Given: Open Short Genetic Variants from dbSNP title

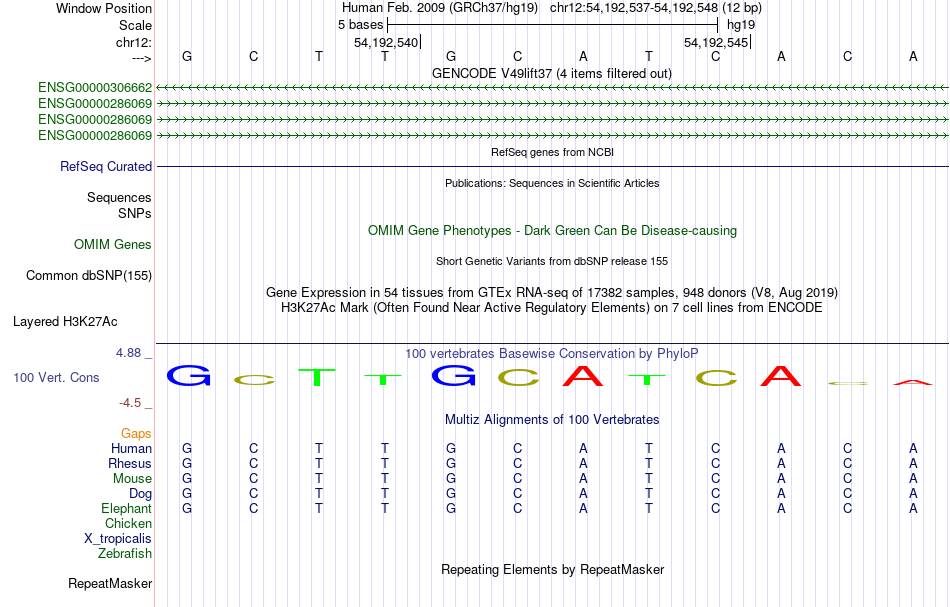Looking at the screenshot, I should 552,261.
